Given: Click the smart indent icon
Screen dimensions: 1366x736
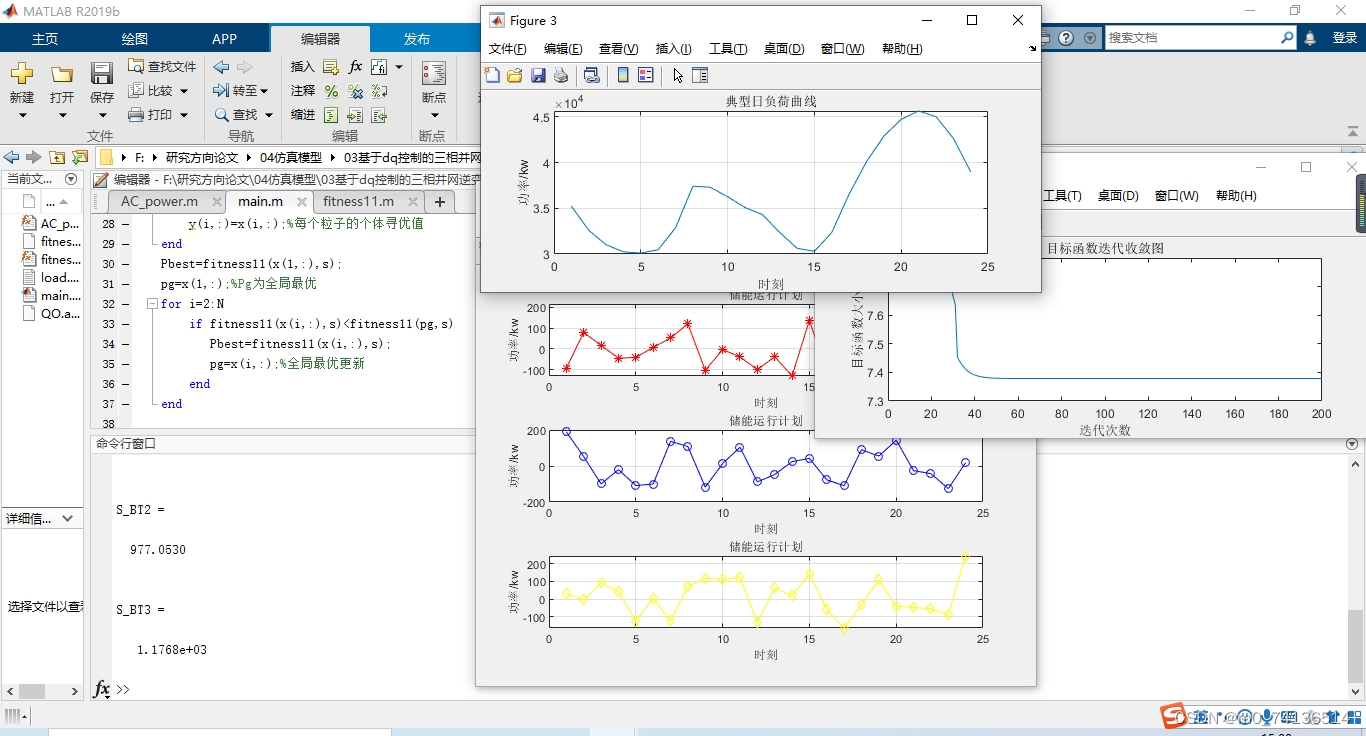Looking at the screenshot, I should (331, 115).
